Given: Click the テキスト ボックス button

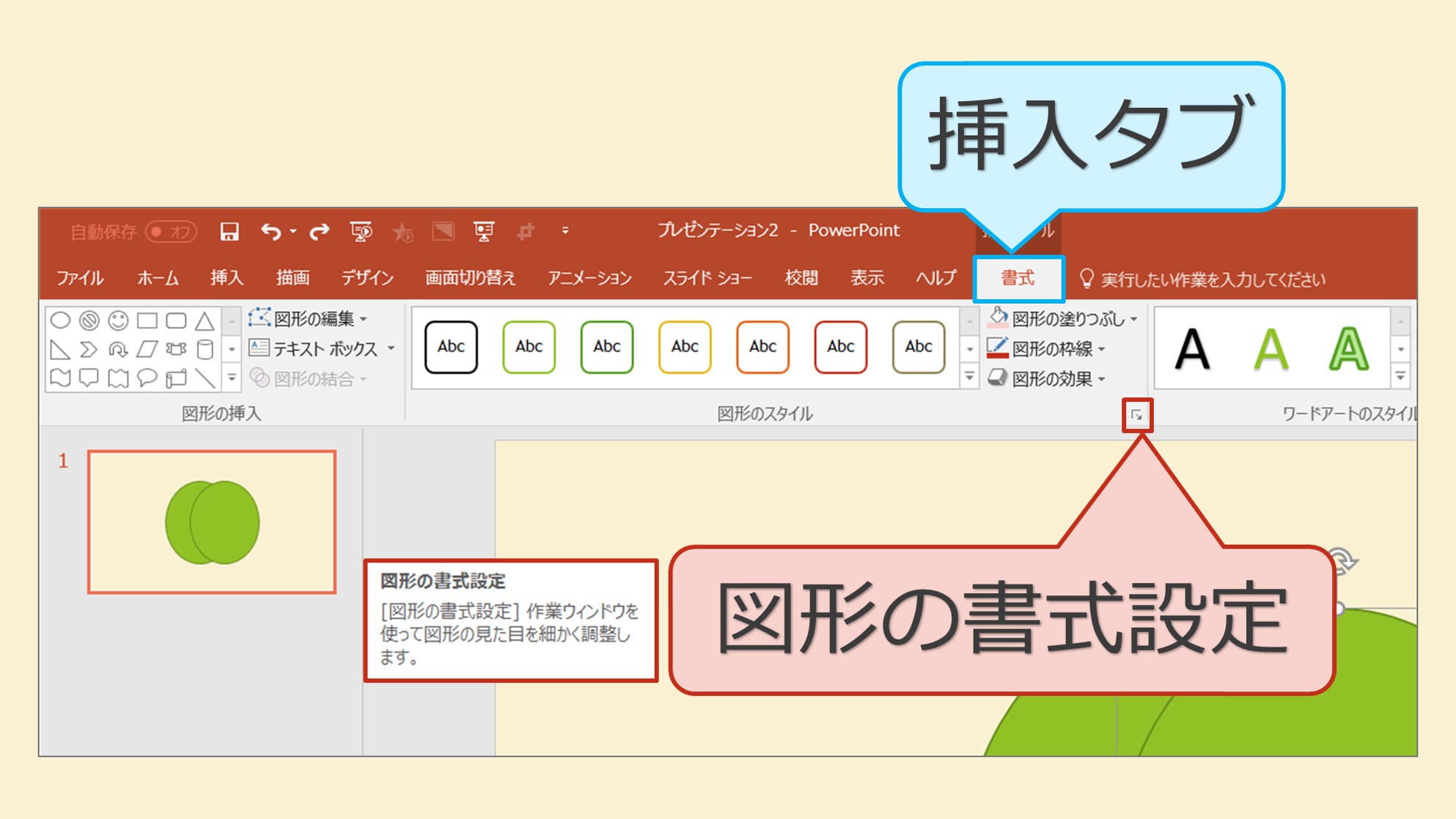Looking at the screenshot, I should (314, 349).
